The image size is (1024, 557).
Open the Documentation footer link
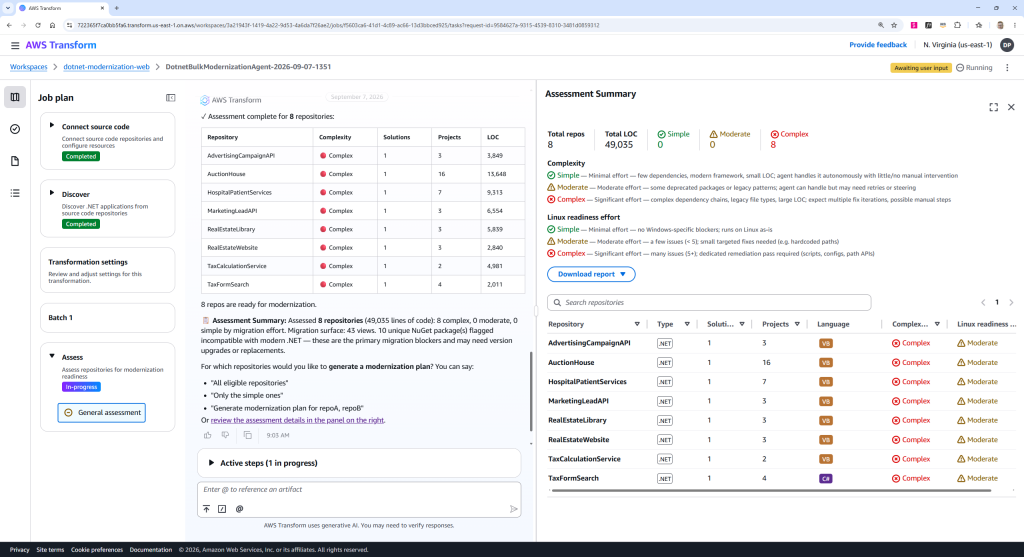pos(151,550)
